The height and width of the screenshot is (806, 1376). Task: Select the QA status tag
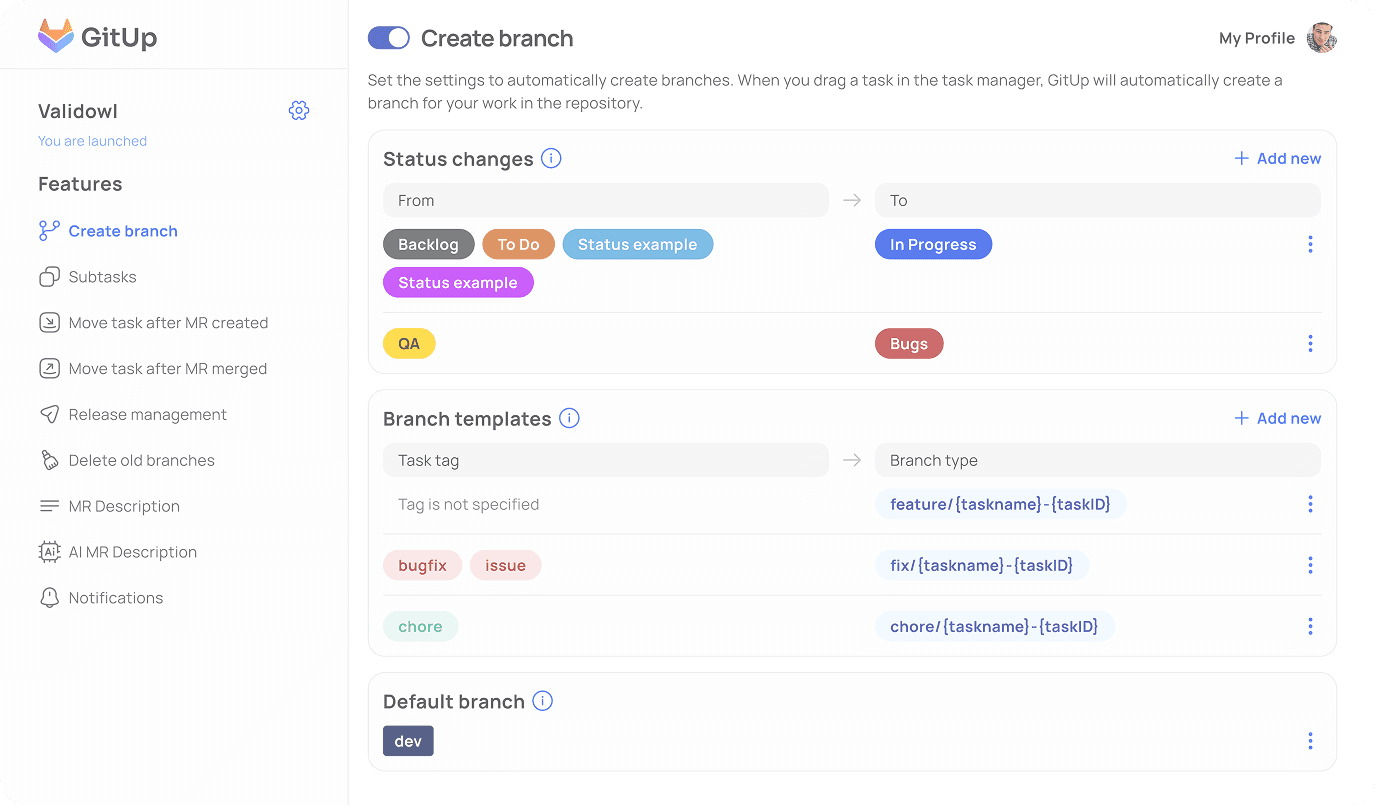pyautogui.click(x=408, y=343)
